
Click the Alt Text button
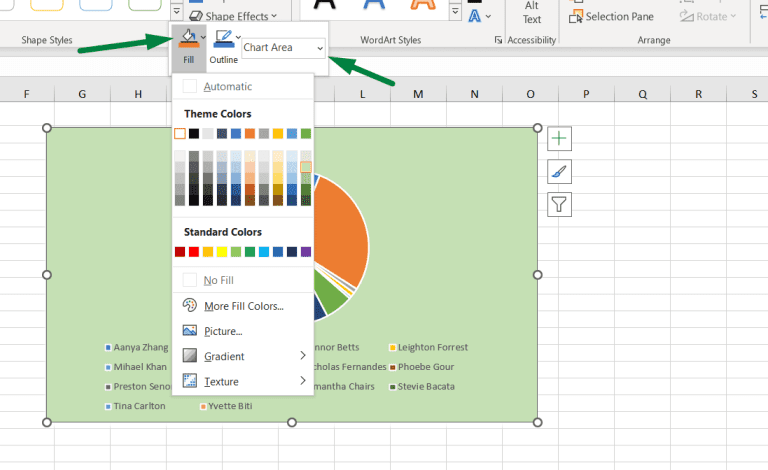point(531,12)
